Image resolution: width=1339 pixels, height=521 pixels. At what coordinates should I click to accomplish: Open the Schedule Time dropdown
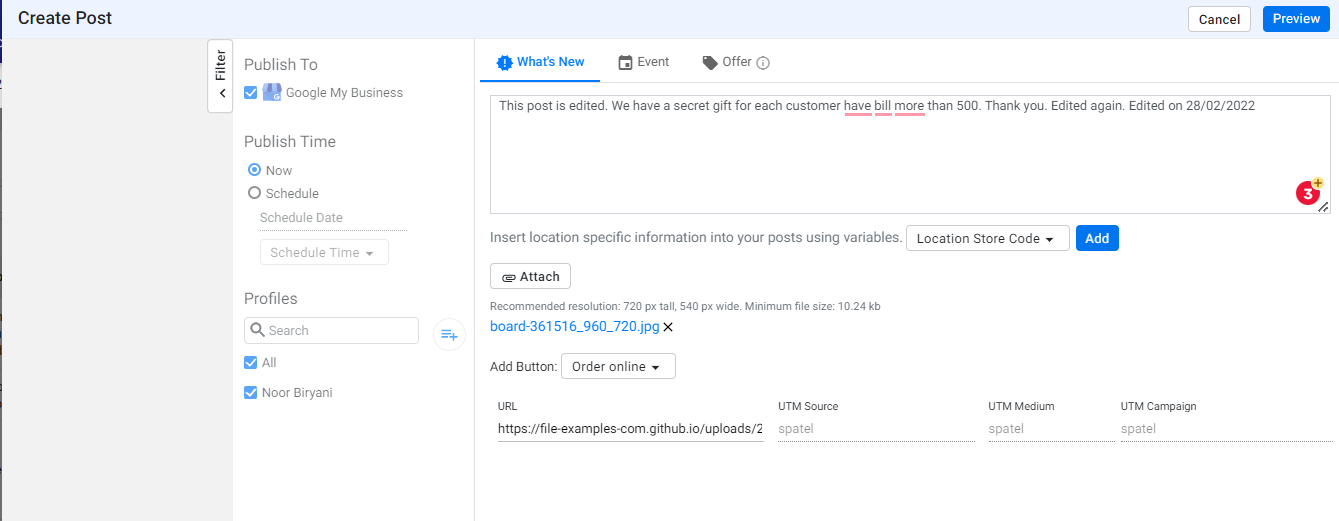[x=324, y=252]
